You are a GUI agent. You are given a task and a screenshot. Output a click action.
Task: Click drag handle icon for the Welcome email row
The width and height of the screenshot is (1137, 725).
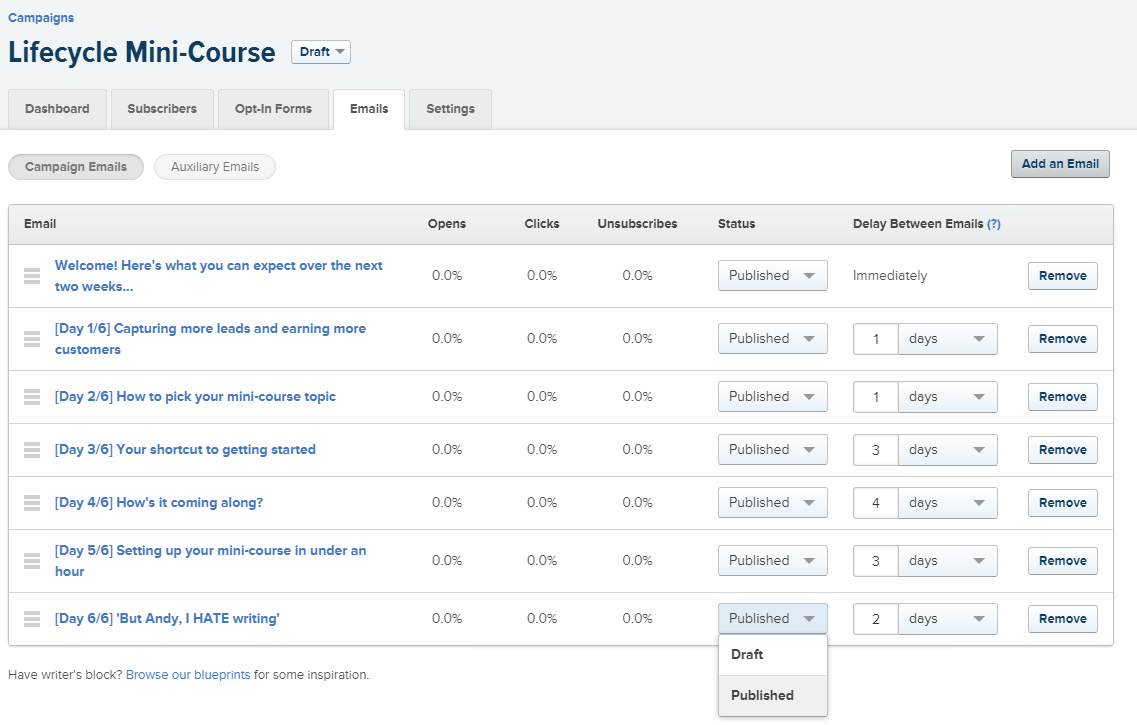[32, 276]
